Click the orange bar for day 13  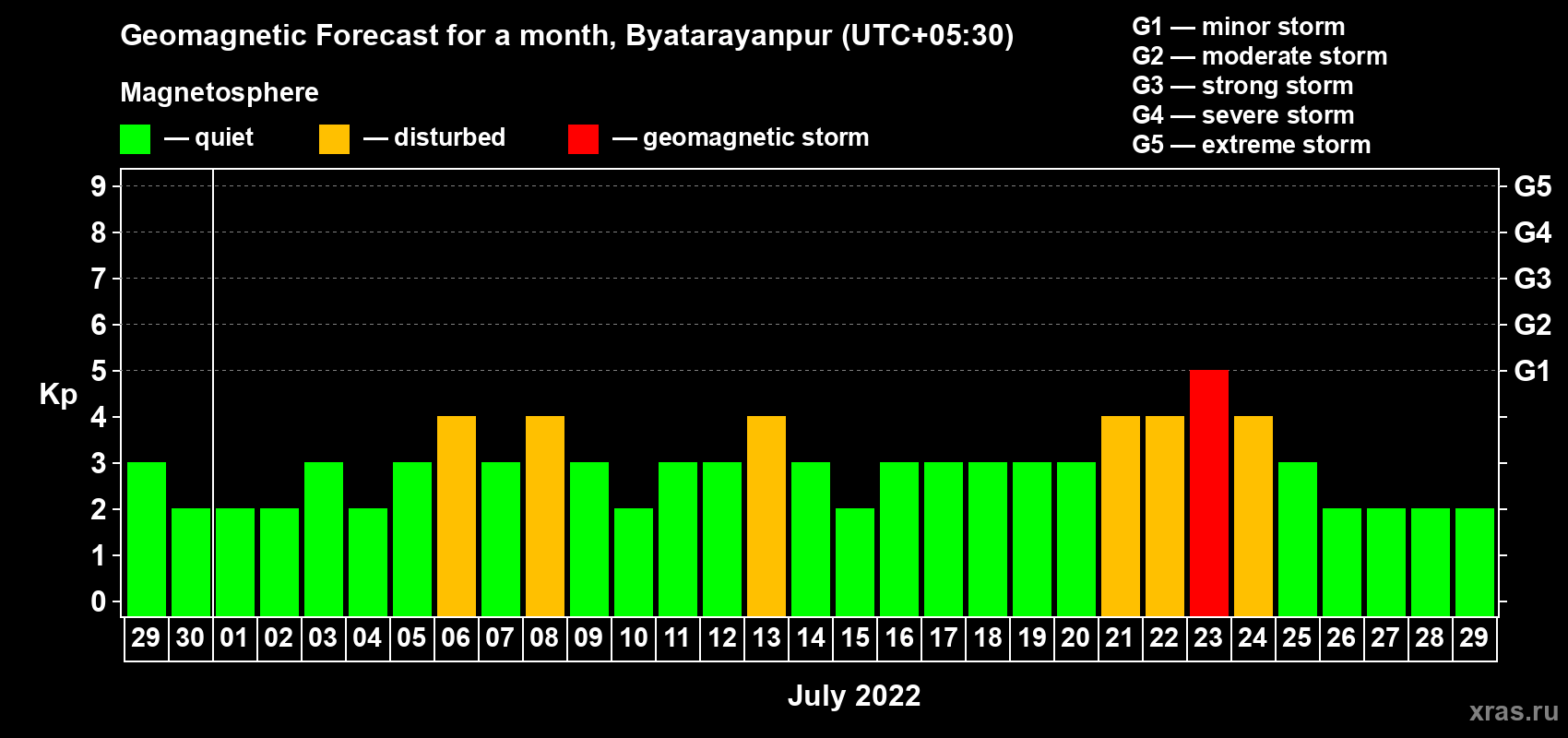tap(766, 516)
